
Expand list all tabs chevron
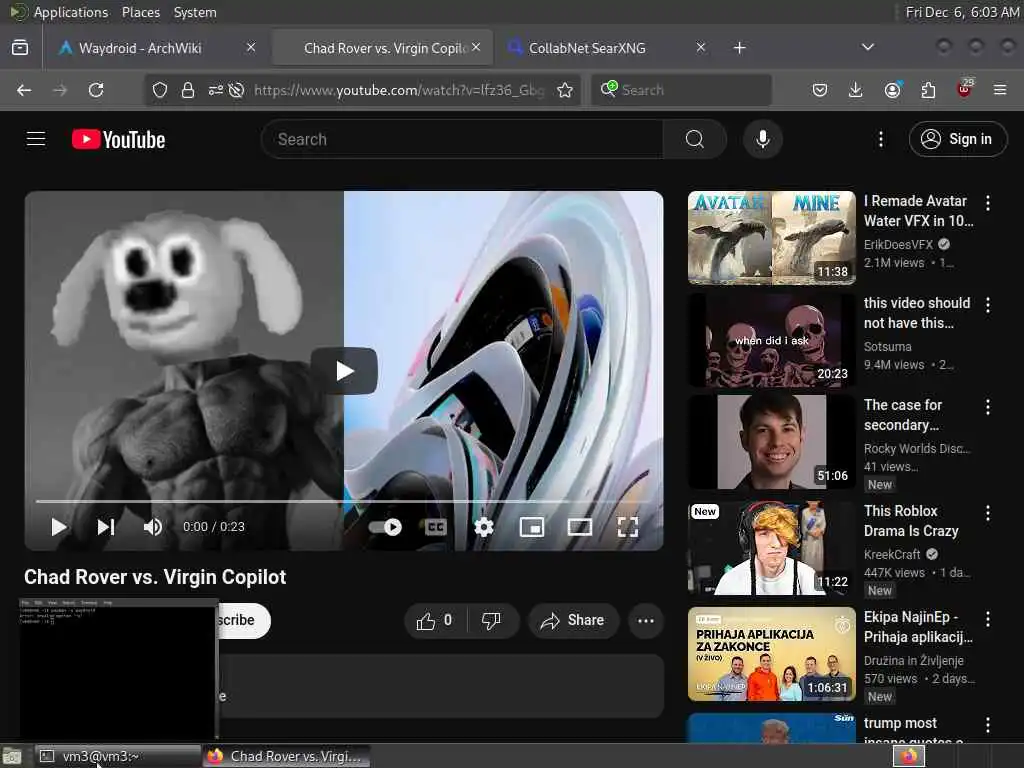867,47
